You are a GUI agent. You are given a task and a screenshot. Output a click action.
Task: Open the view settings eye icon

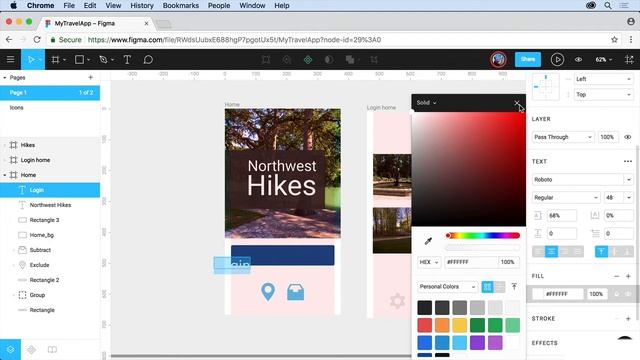(578, 60)
